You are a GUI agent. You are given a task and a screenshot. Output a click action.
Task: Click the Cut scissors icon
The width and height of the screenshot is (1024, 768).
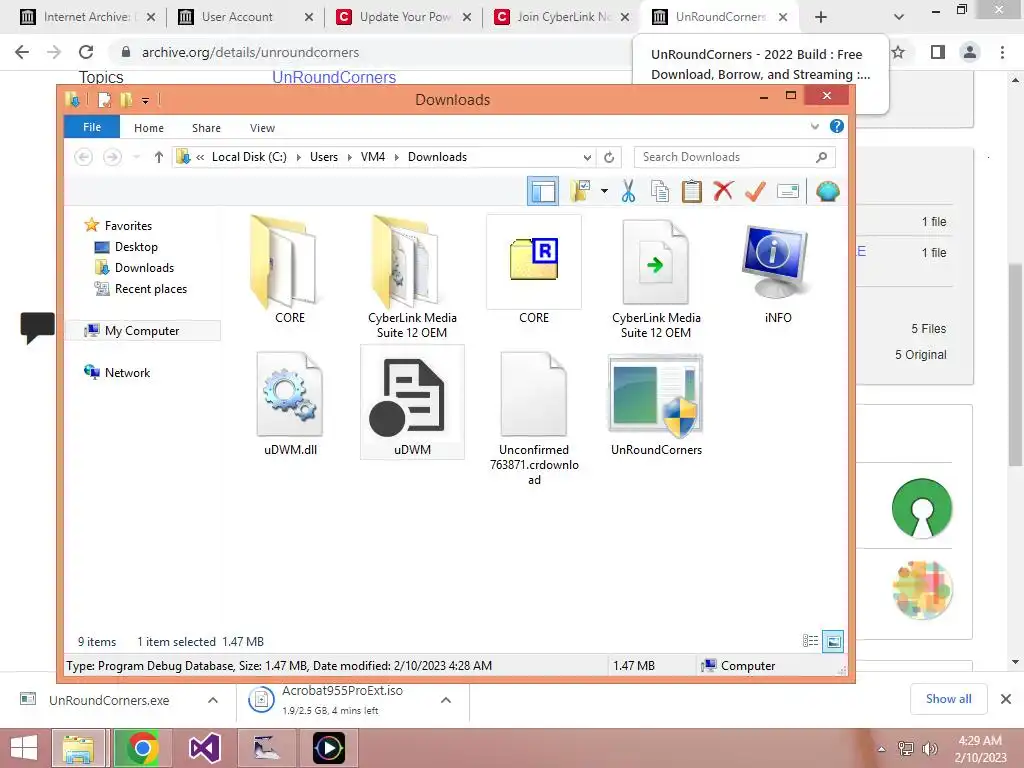click(x=628, y=191)
